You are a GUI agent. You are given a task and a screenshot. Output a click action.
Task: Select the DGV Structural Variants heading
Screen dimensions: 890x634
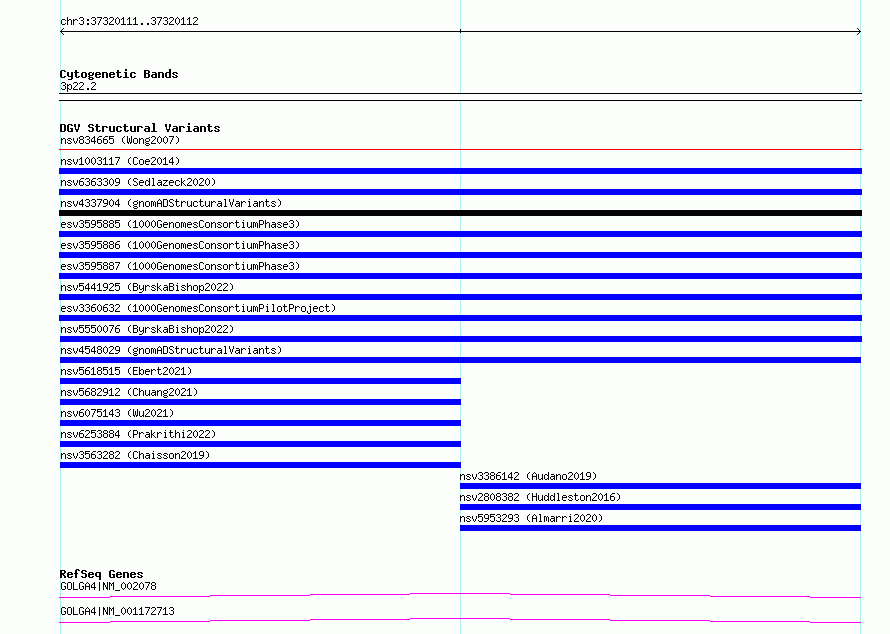pyautogui.click(x=140, y=128)
